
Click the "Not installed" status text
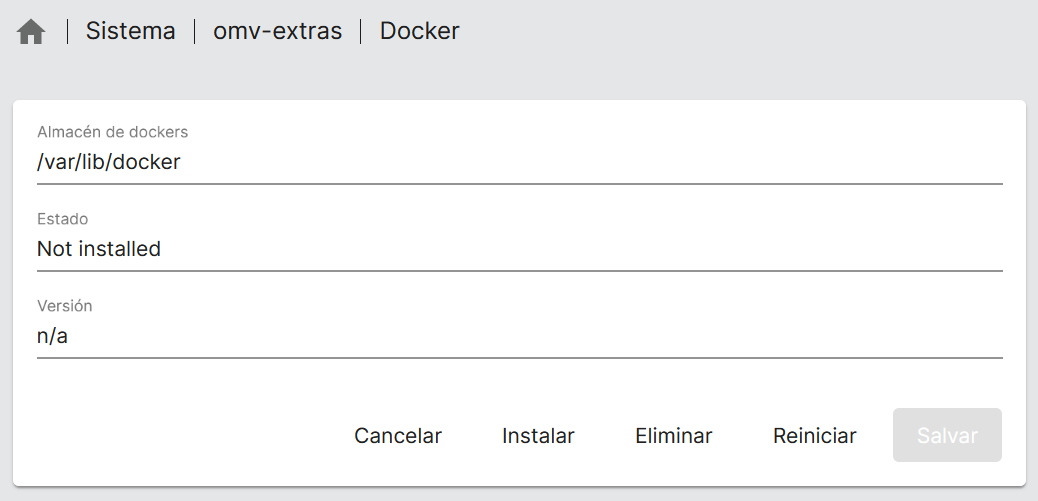tap(98, 249)
